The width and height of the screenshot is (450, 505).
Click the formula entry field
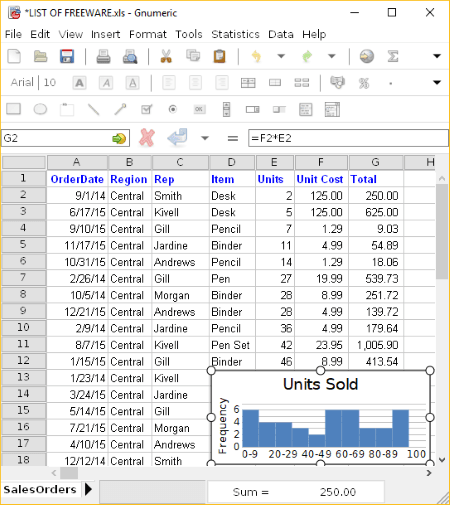coord(348,138)
